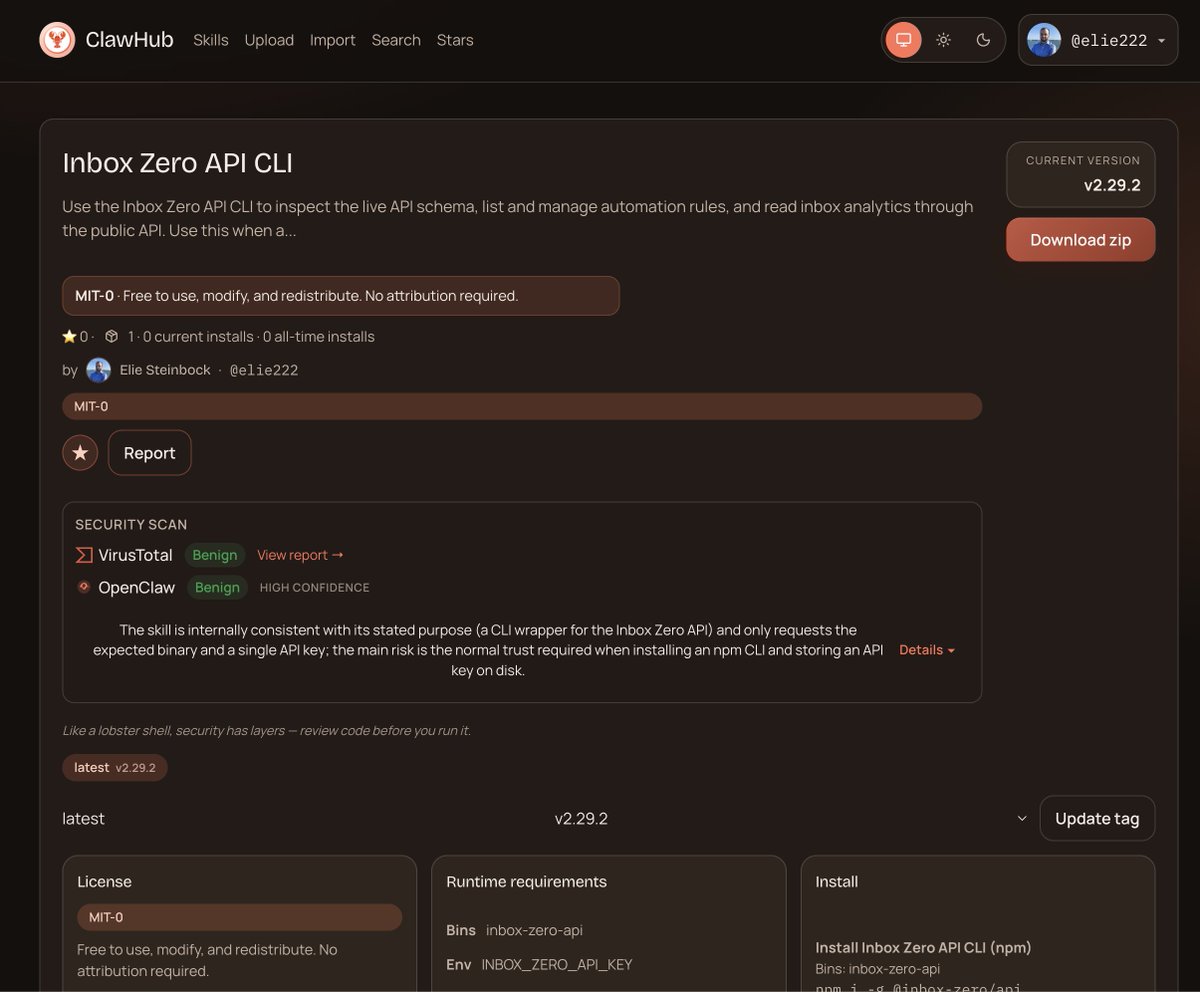
Task: Click the Update tag button
Action: click(1097, 818)
